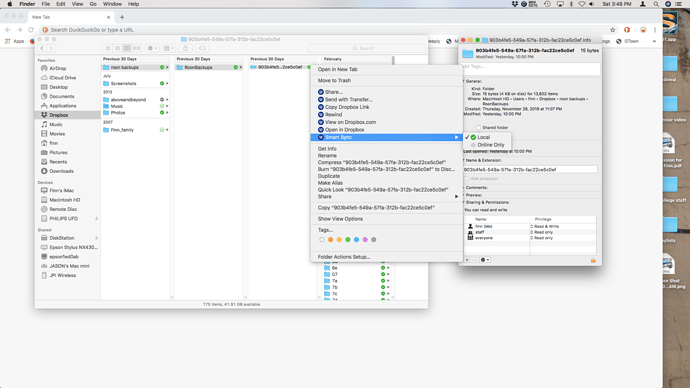Choose Open in New Tab
The width and height of the screenshot is (690, 388).
click(x=338, y=70)
